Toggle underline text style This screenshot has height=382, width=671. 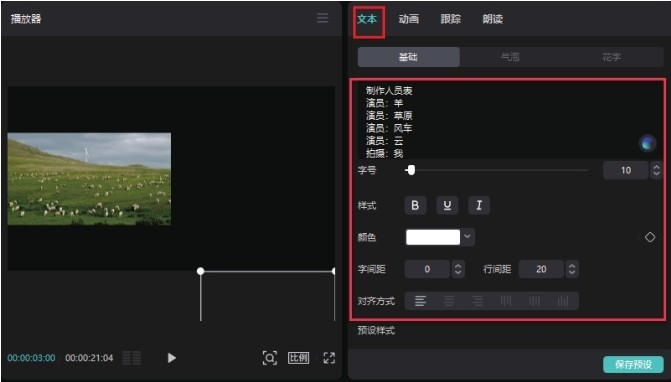pos(447,205)
